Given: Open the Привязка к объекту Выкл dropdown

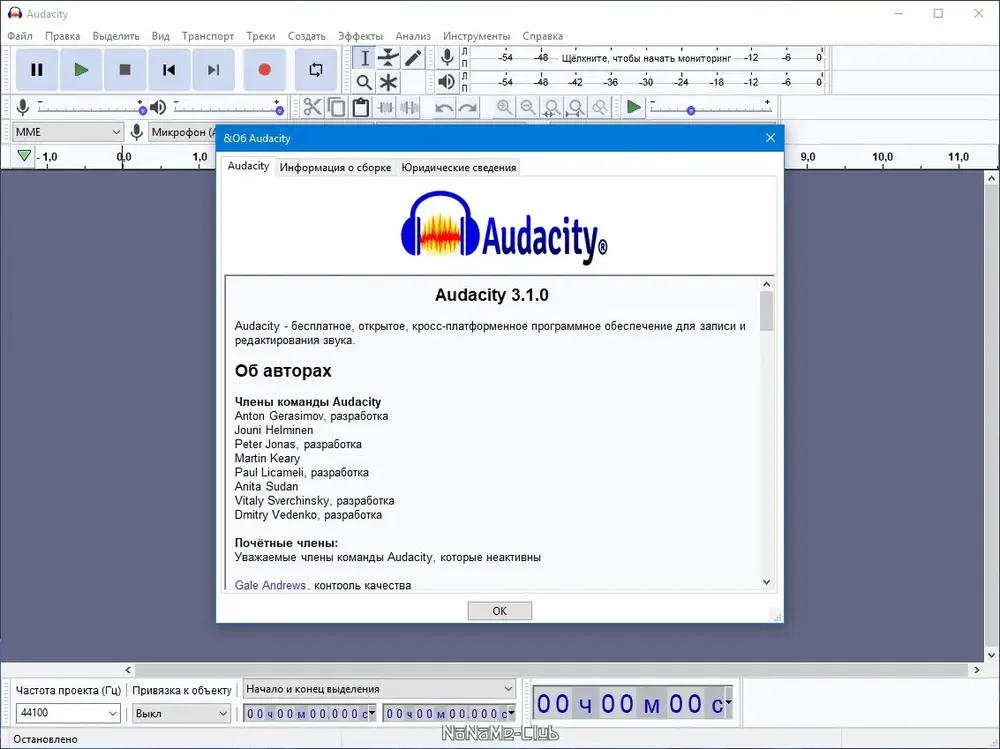Looking at the screenshot, I should [181, 713].
